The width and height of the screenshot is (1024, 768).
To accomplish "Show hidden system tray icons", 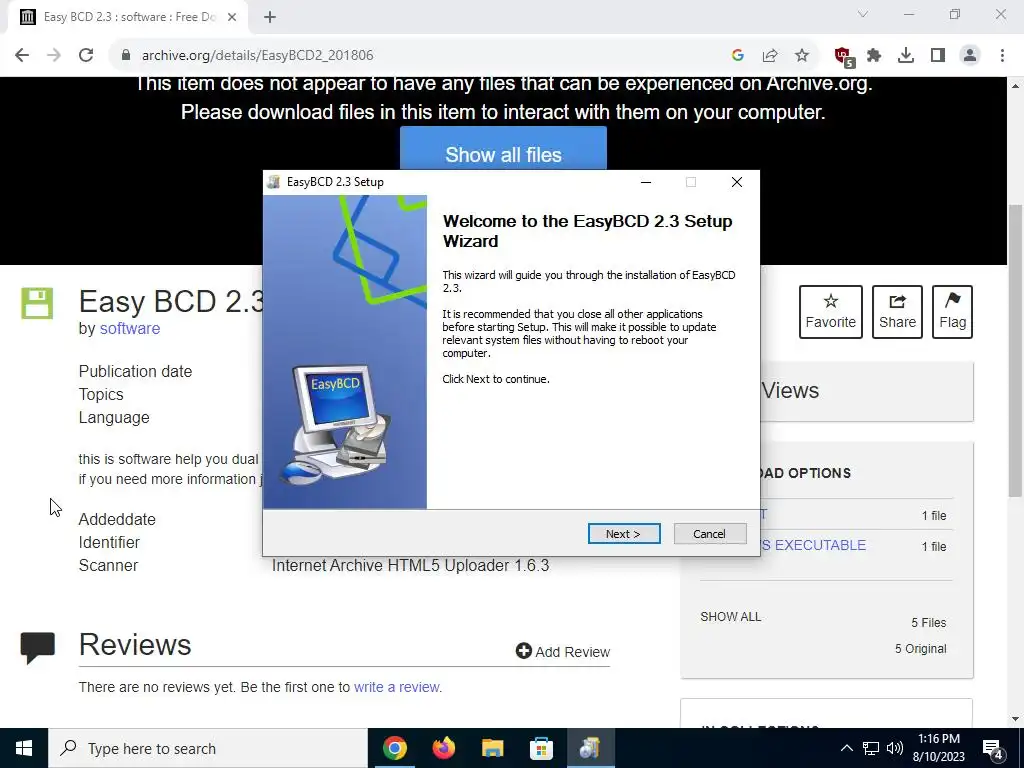I will point(846,748).
